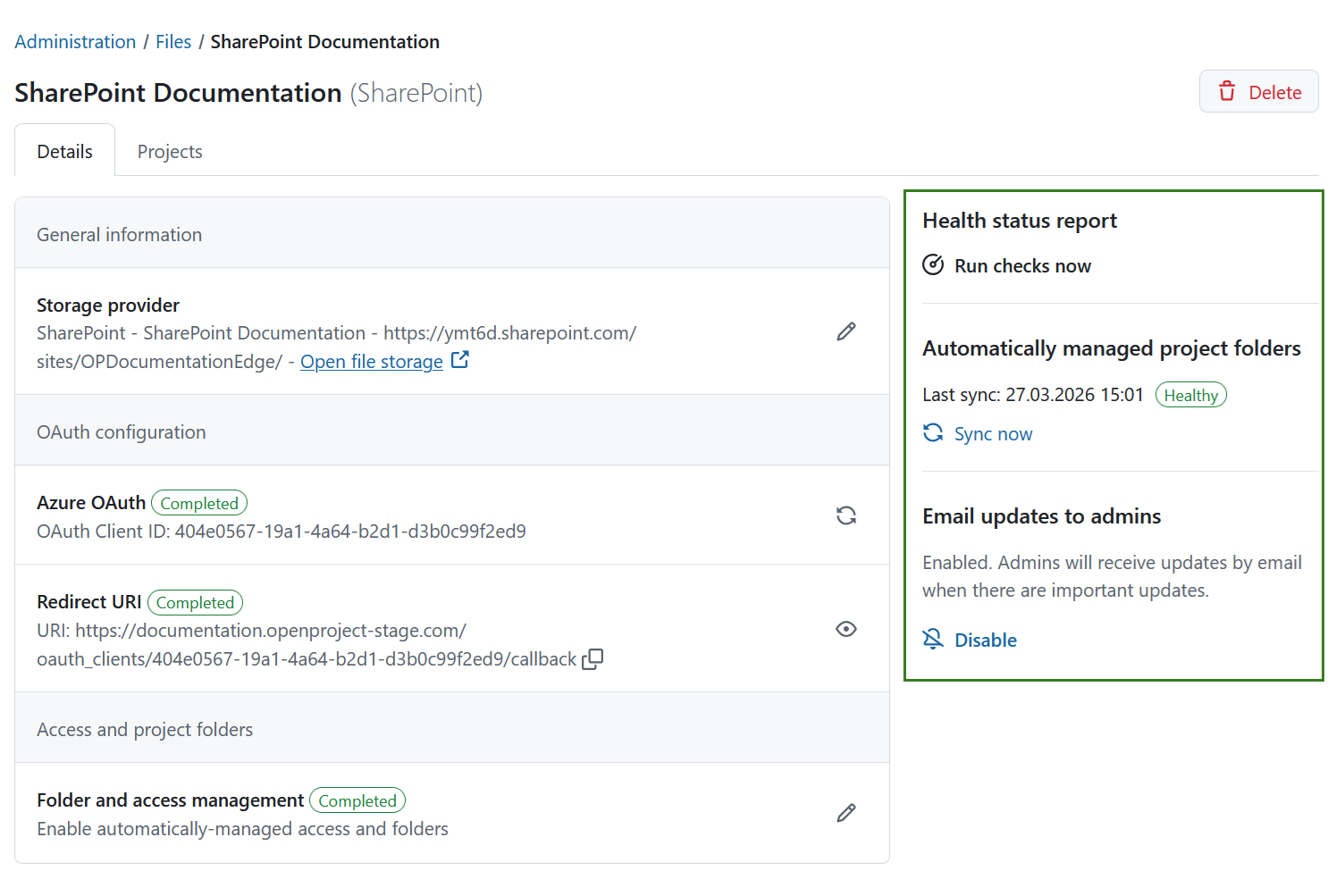This screenshot has width=1336, height=896.
Task: Reveal the hidden Redirect URI with the eye icon
Action: point(845,629)
